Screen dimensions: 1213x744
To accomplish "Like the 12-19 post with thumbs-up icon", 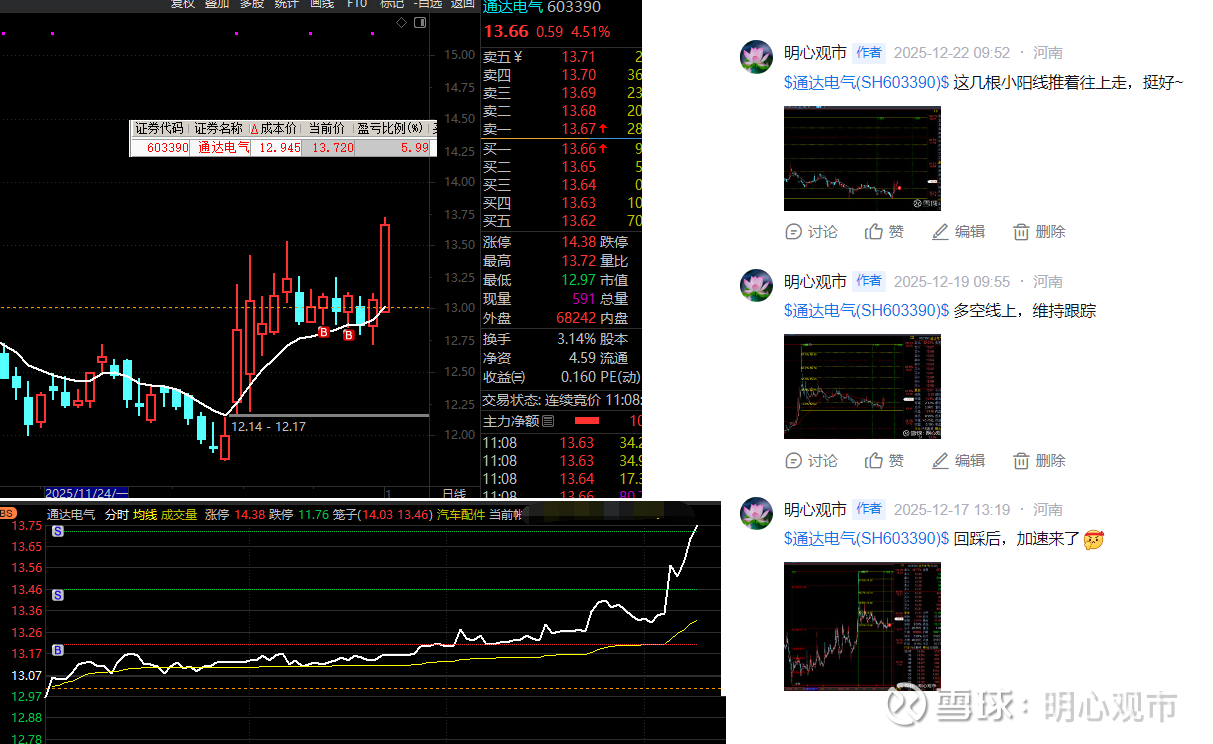I will [x=874, y=461].
